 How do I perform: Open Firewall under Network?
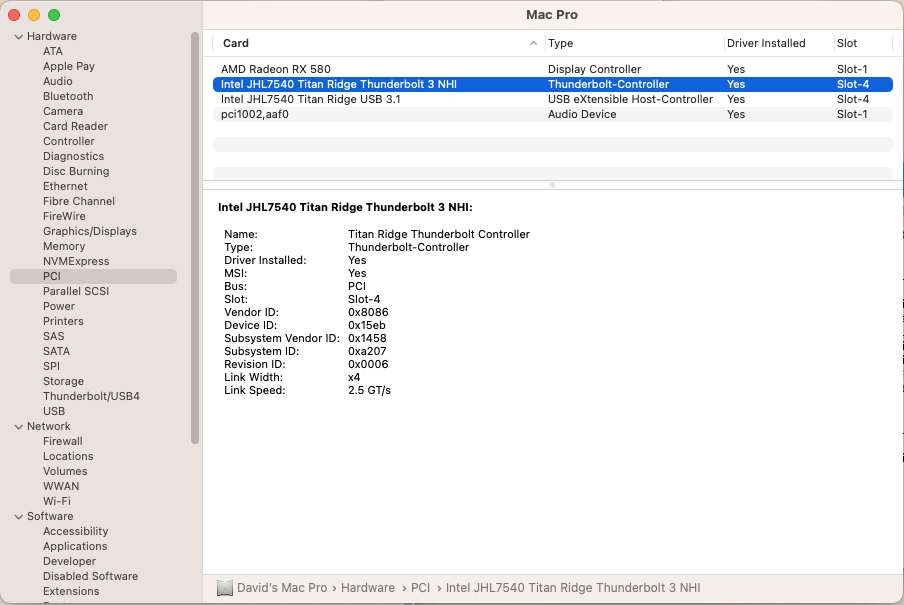click(63, 441)
